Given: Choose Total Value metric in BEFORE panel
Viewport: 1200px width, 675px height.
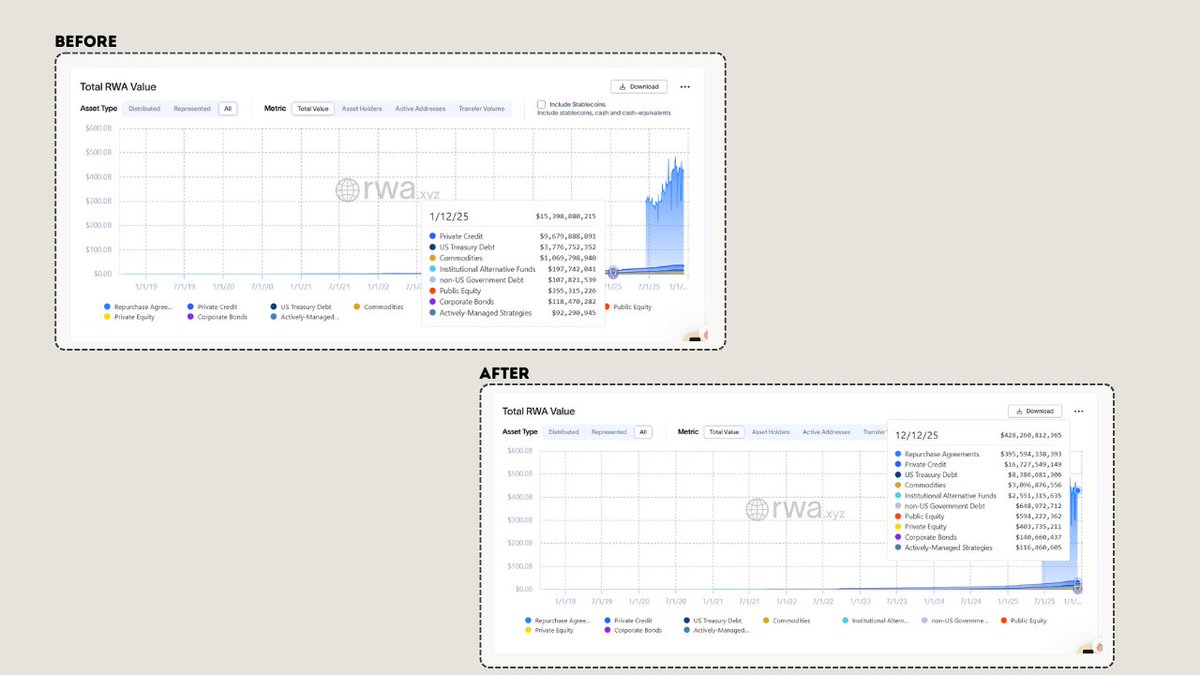Looking at the screenshot, I should pyautogui.click(x=313, y=108).
